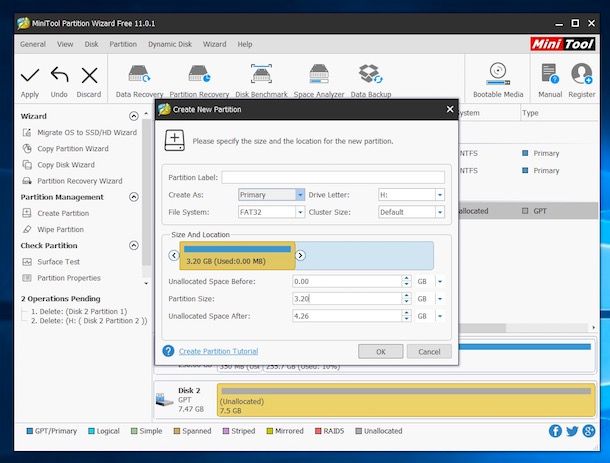The width and height of the screenshot is (610, 463).
Task: Open the Create Partition Tutorial link
Action: pyautogui.click(x=218, y=351)
